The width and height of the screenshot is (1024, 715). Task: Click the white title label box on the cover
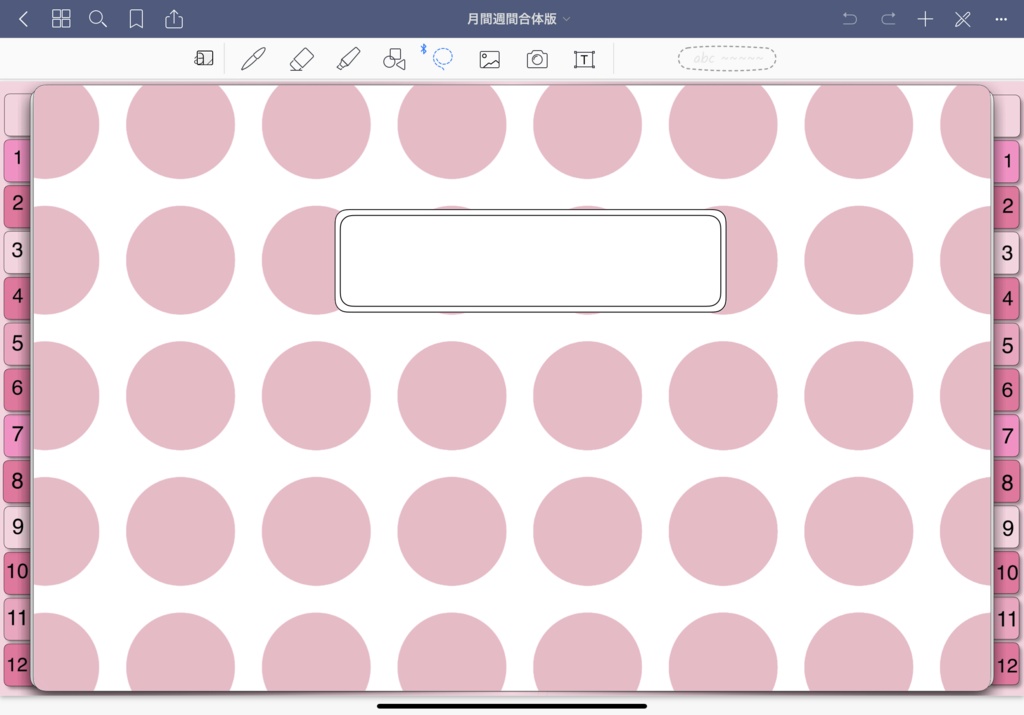(530, 261)
